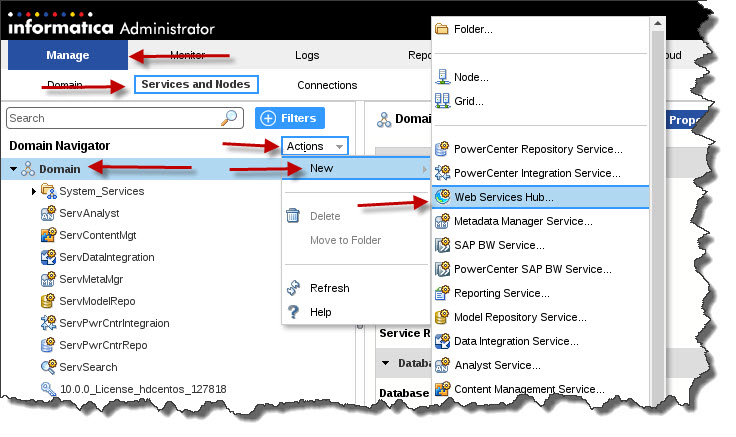Viewport: 736px width, 437px height.
Task: Click the Model Repository Service icon
Action: 442,317
